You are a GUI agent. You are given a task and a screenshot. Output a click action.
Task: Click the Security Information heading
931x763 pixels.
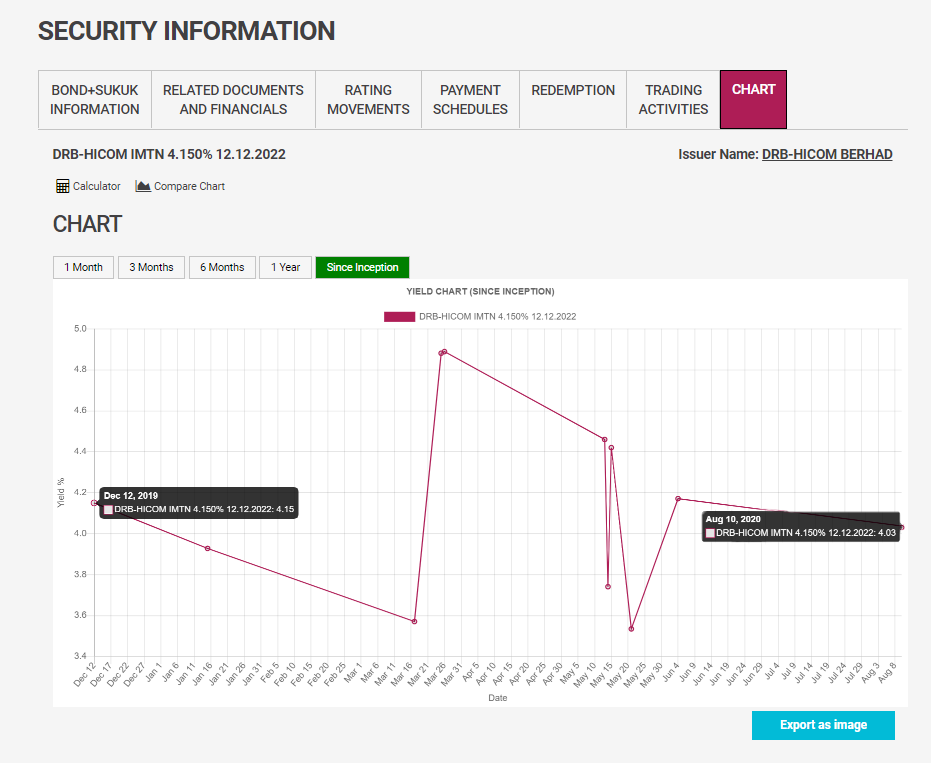pos(186,31)
